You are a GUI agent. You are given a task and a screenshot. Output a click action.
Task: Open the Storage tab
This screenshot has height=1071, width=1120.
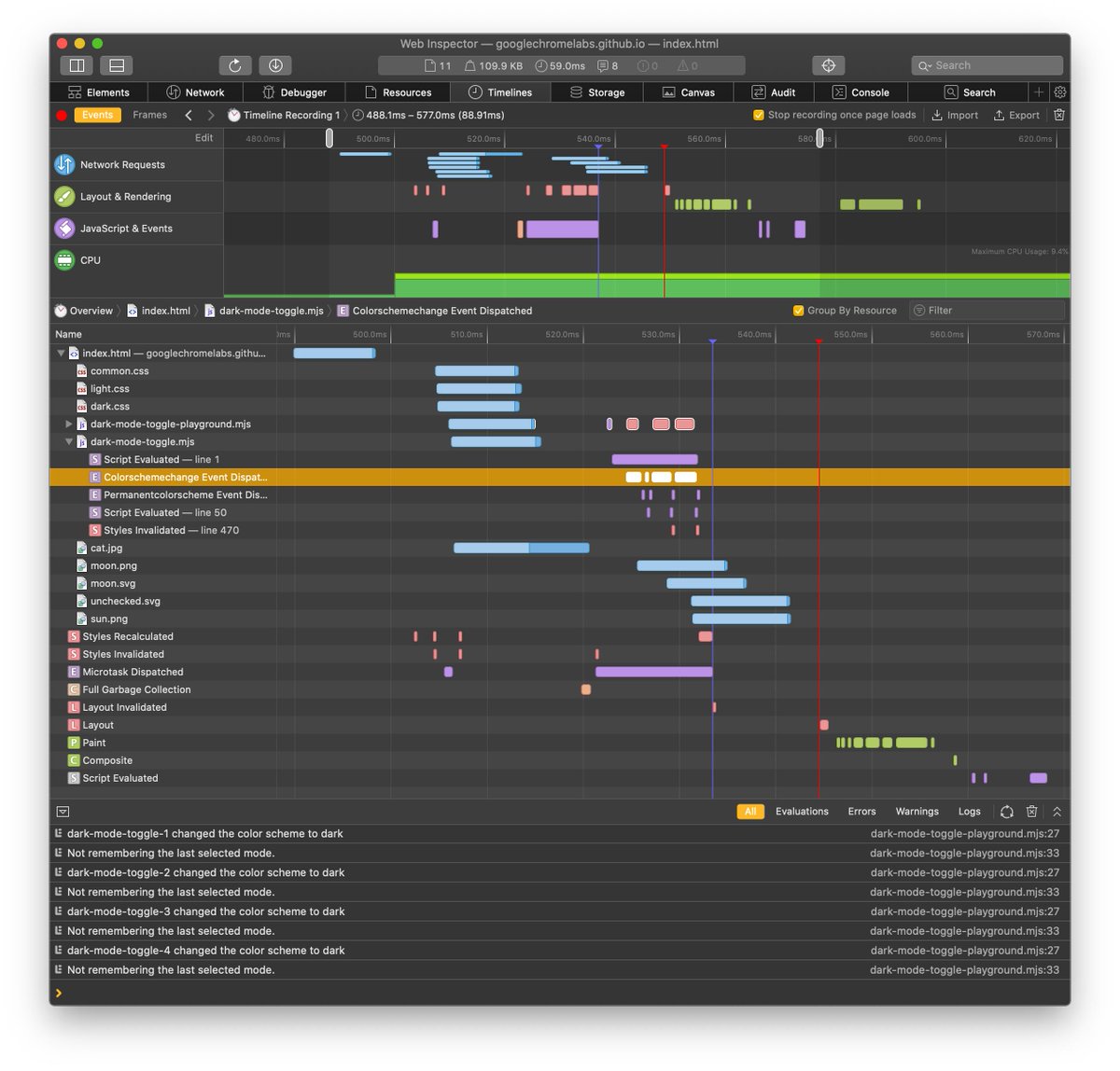[x=597, y=92]
